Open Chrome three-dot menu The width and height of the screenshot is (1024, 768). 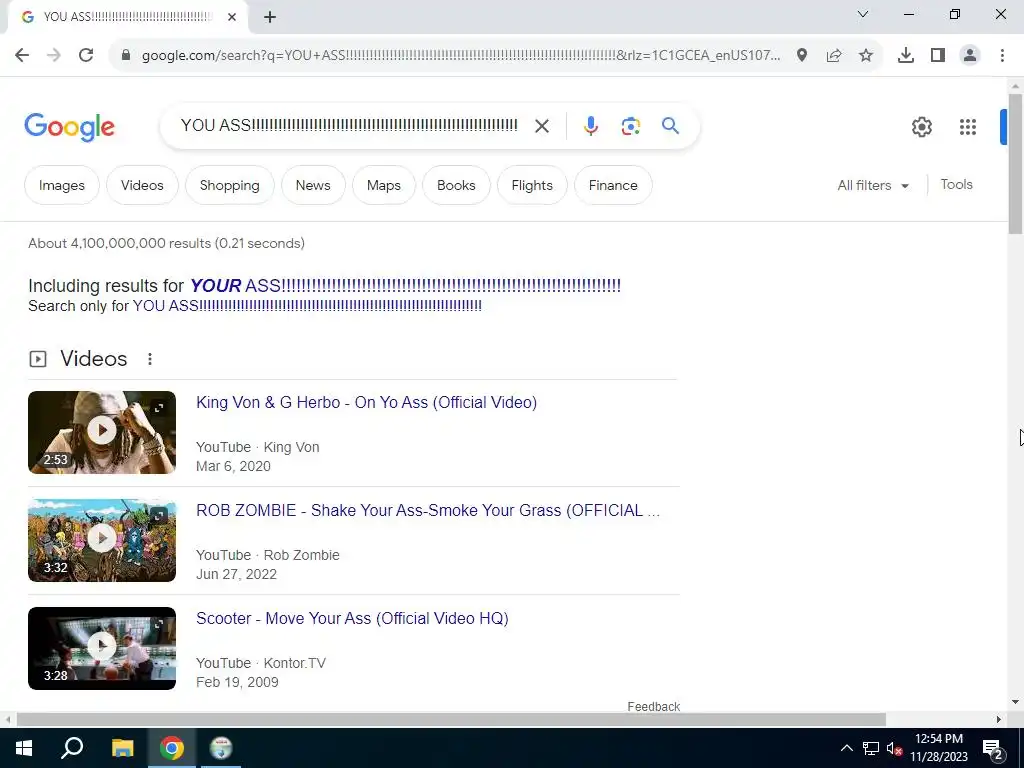[x=1002, y=56]
